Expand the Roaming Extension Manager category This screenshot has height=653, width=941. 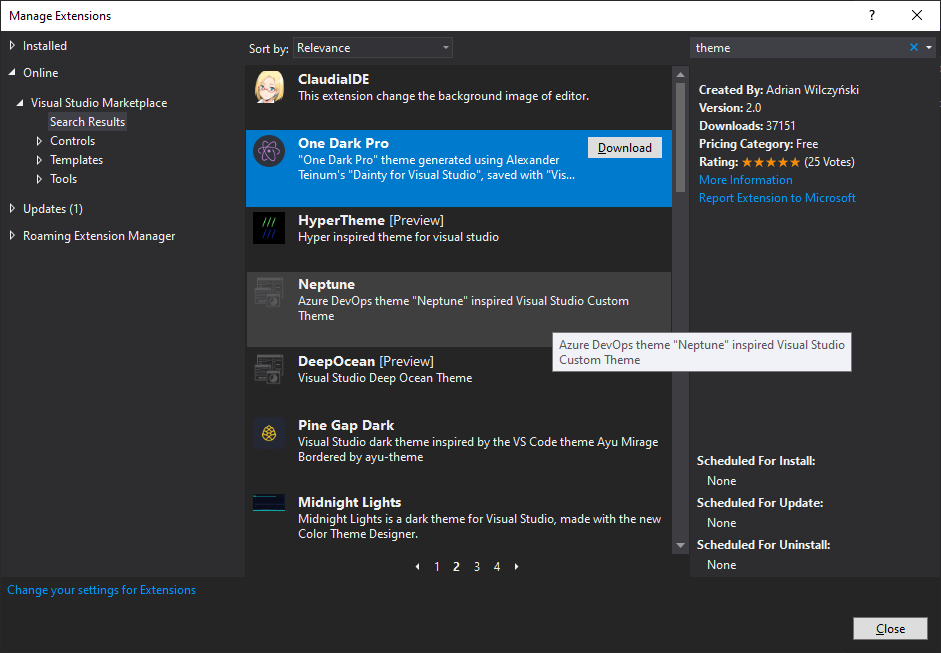[12, 236]
